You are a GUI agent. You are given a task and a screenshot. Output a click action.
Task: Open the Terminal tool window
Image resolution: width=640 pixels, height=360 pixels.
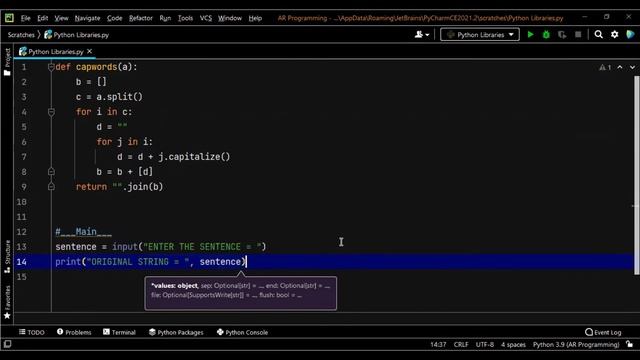119,332
